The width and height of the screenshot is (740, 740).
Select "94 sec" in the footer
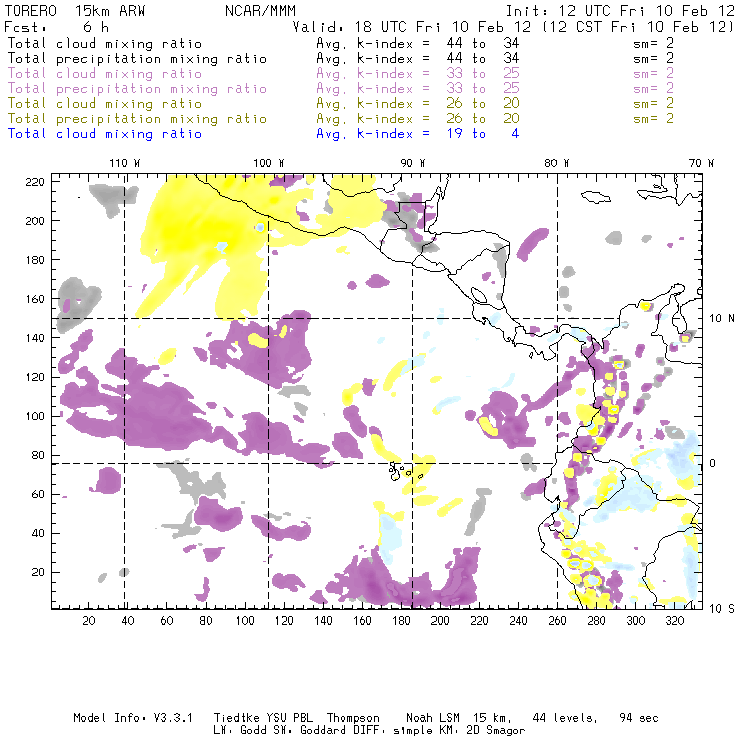point(639,718)
